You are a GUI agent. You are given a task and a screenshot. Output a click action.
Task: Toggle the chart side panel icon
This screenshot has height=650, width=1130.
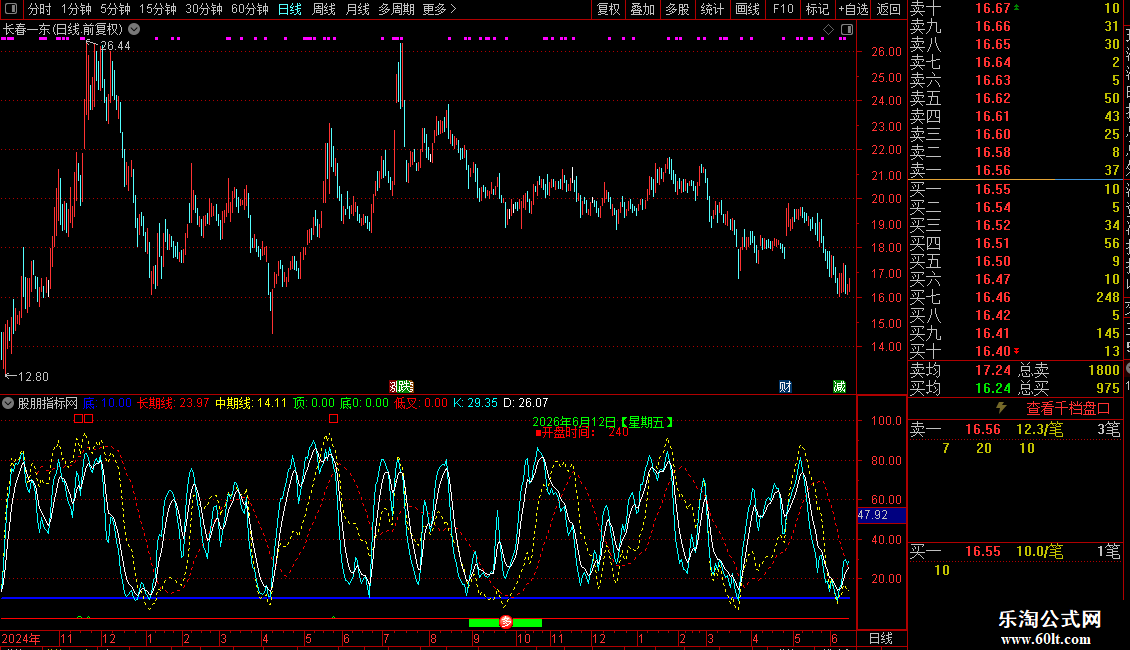[x=847, y=30]
